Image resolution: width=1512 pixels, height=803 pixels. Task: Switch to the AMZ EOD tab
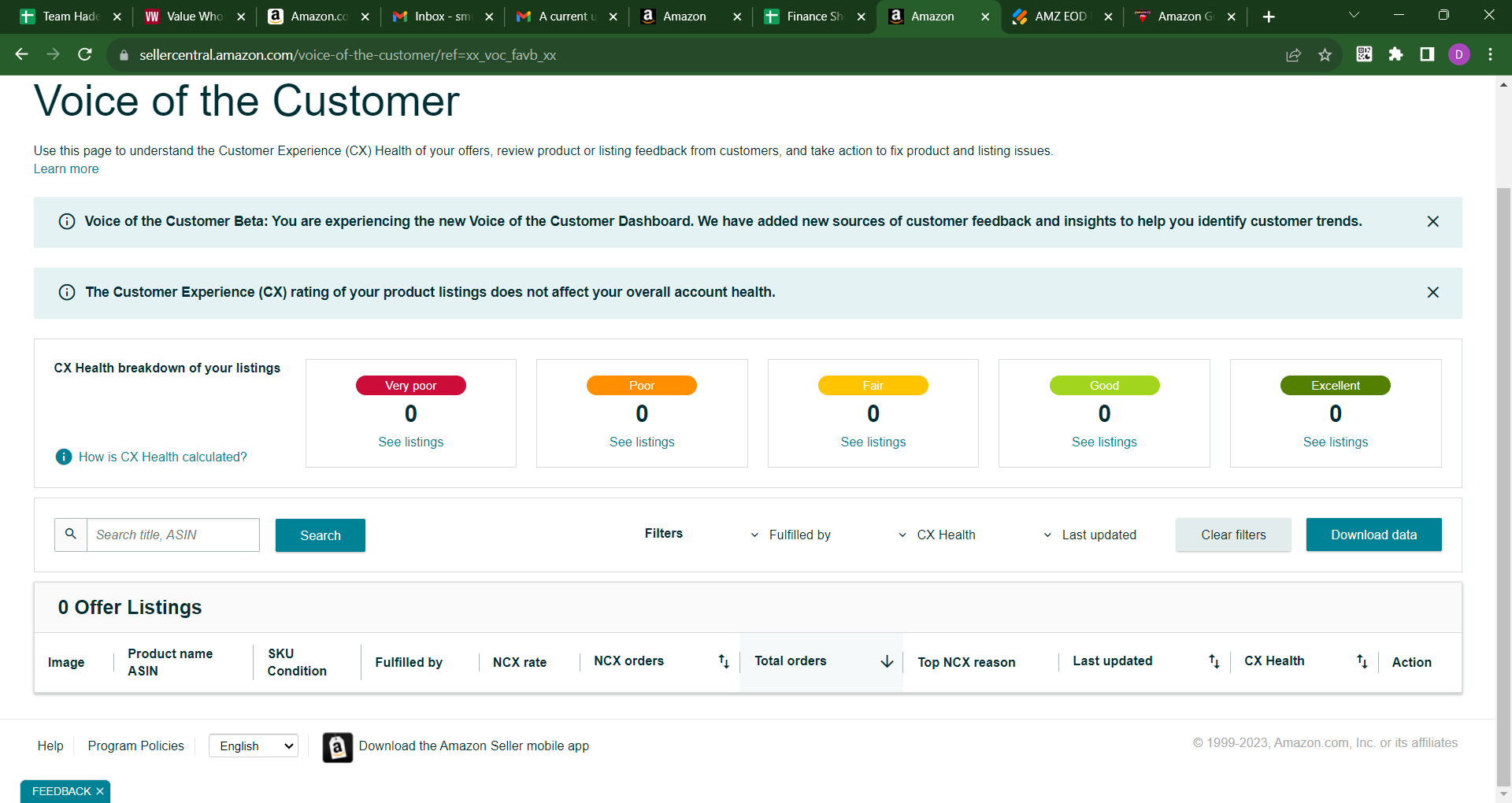point(1062,17)
